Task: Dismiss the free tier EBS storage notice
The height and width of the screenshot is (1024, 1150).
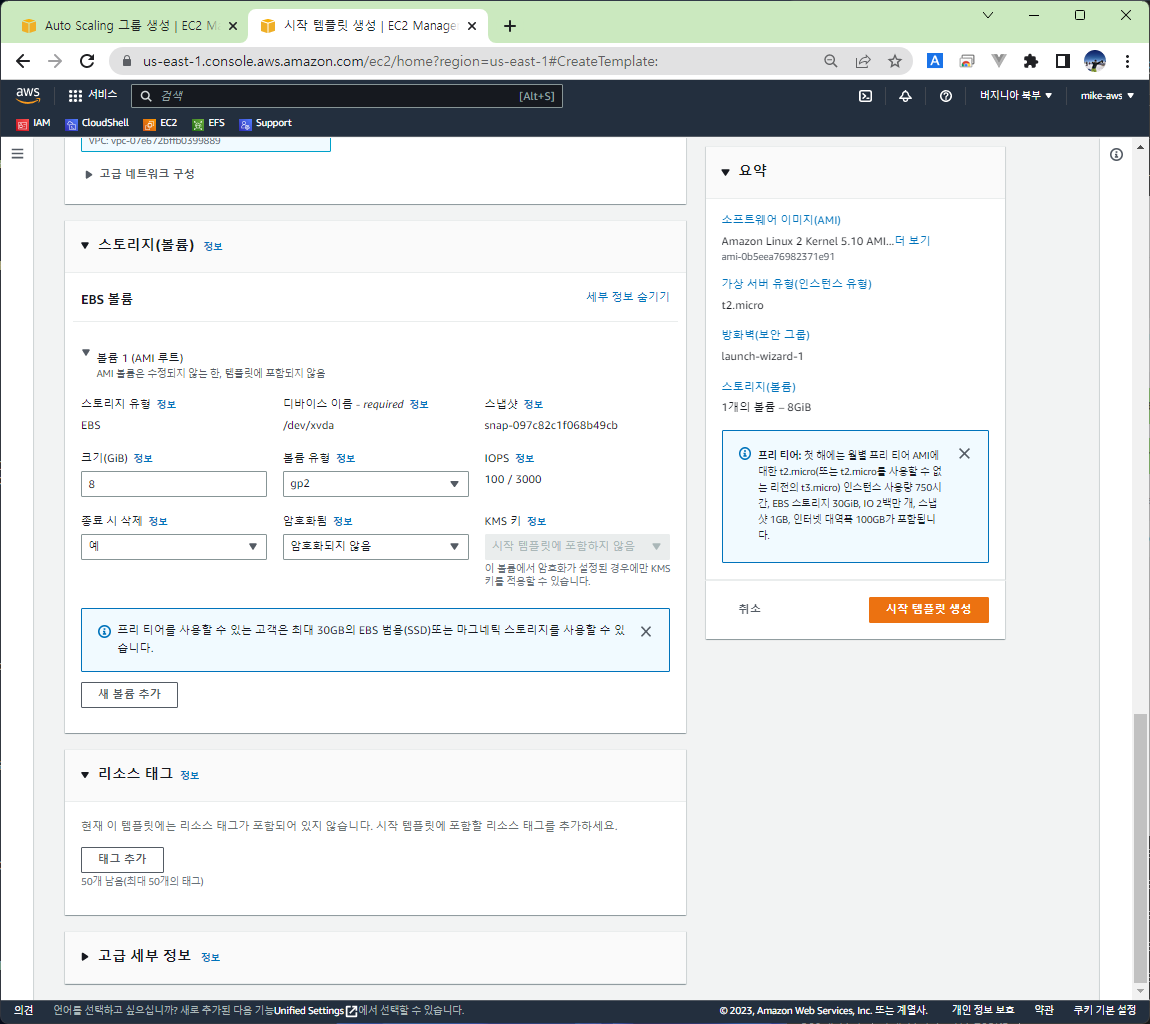Action: click(x=645, y=632)
